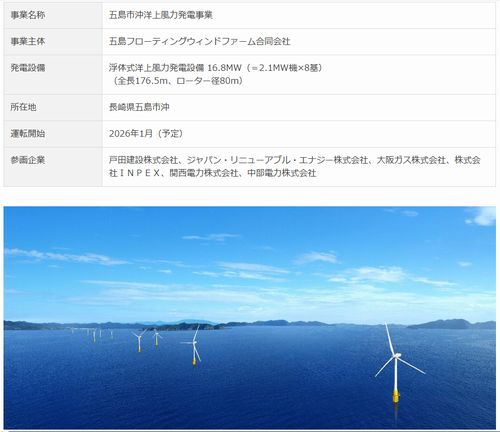Click the 五島市沖洋上風力発電事業 project name text
The width and height of the screenshot is (500, 432).
pos(161,15)
